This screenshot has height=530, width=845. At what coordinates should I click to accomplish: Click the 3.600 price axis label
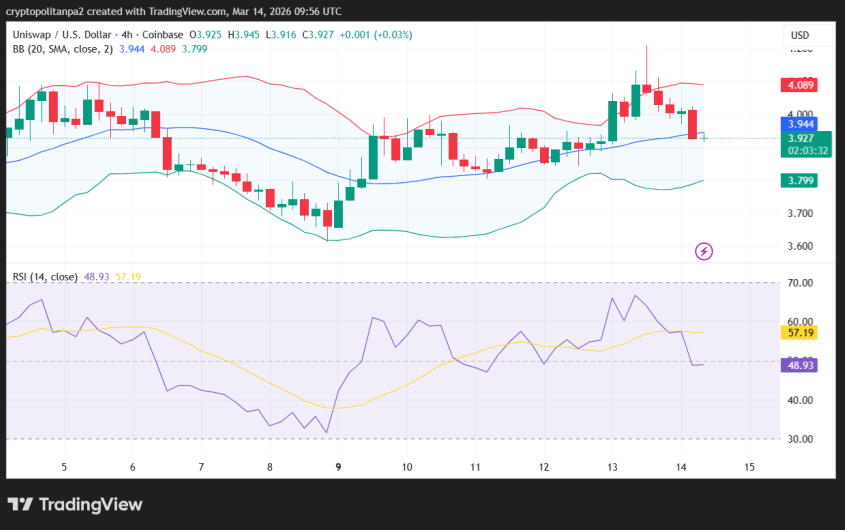[x=800, y=246]
